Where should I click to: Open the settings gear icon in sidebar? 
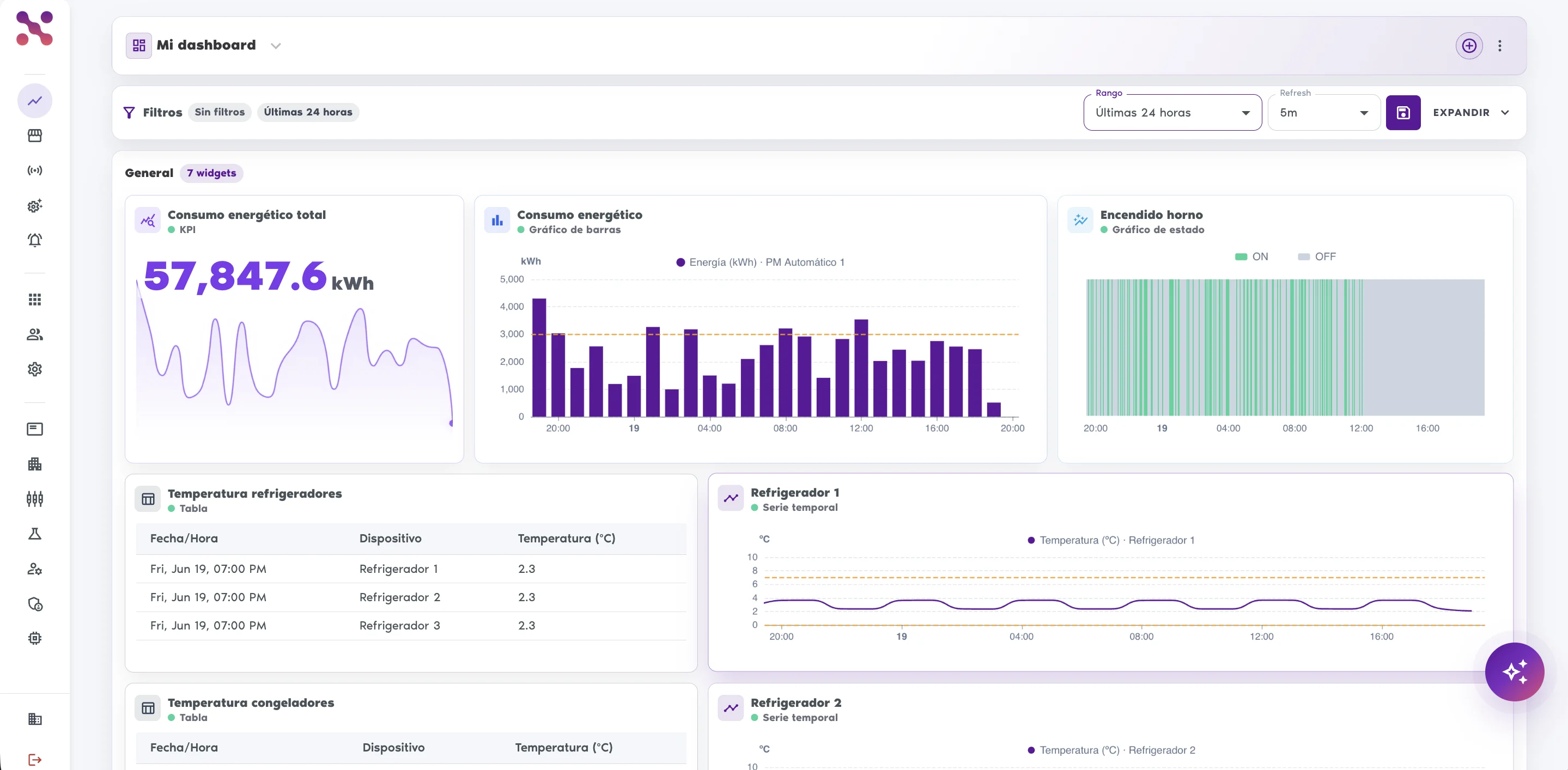click(x=35, y=369)
